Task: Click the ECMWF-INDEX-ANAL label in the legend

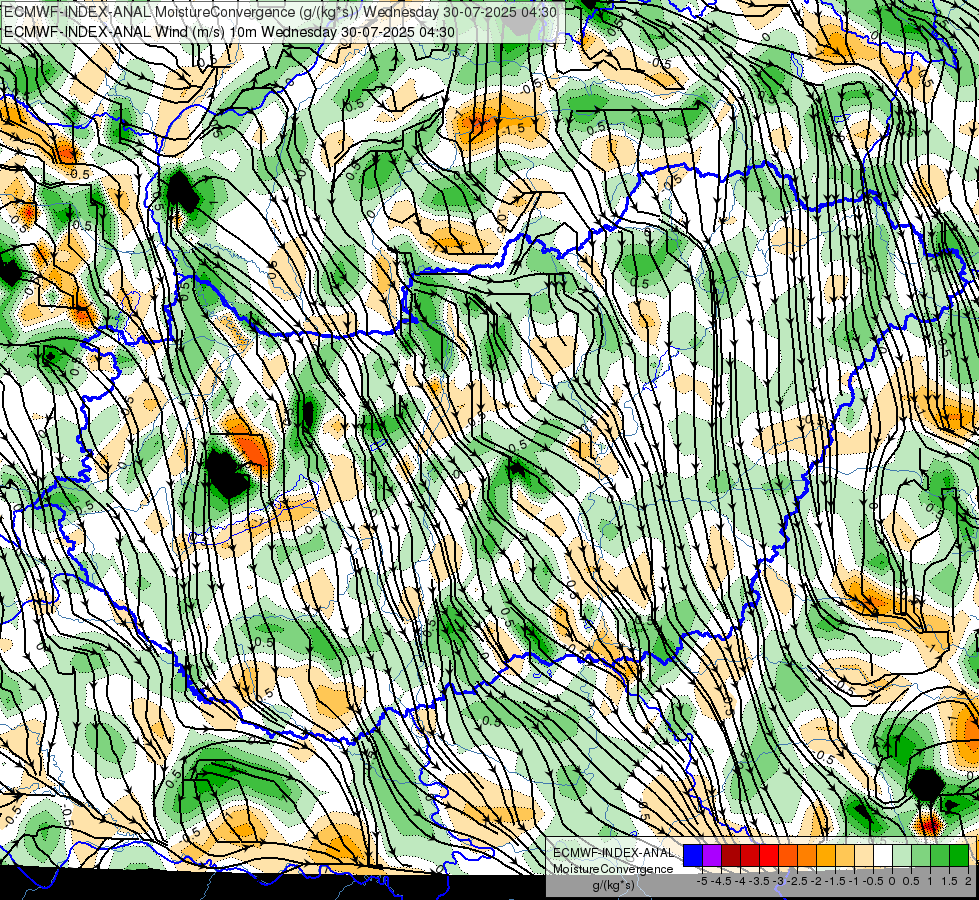Action: coord(613,853)
